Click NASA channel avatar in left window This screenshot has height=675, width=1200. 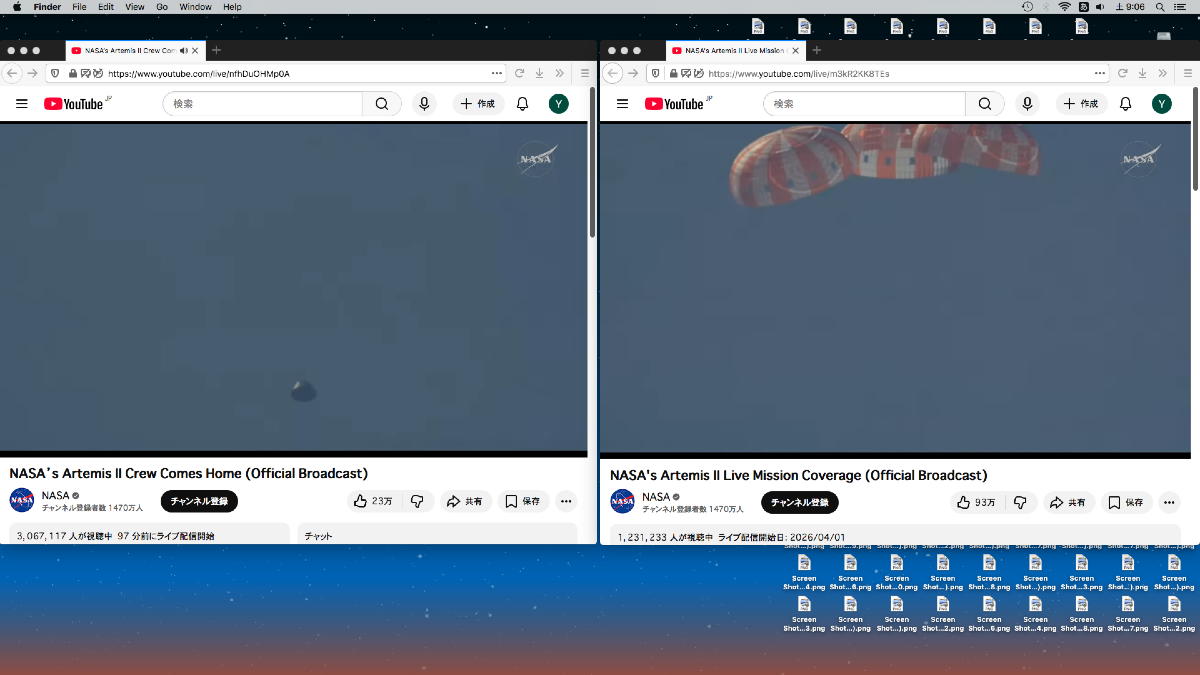(22, 500)
